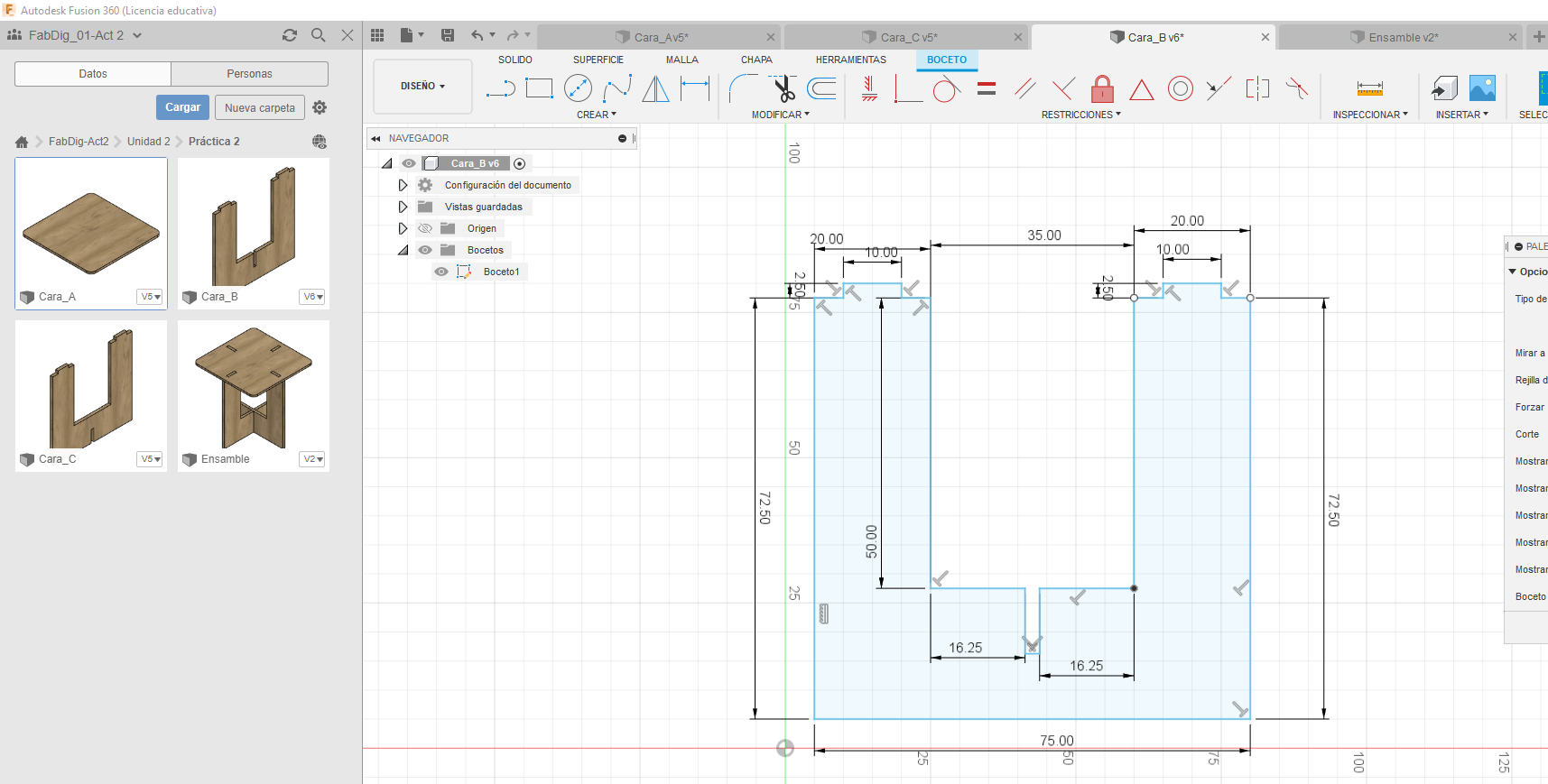
Task: Click the Insert Derive icon
Action: coord(1444,88)
